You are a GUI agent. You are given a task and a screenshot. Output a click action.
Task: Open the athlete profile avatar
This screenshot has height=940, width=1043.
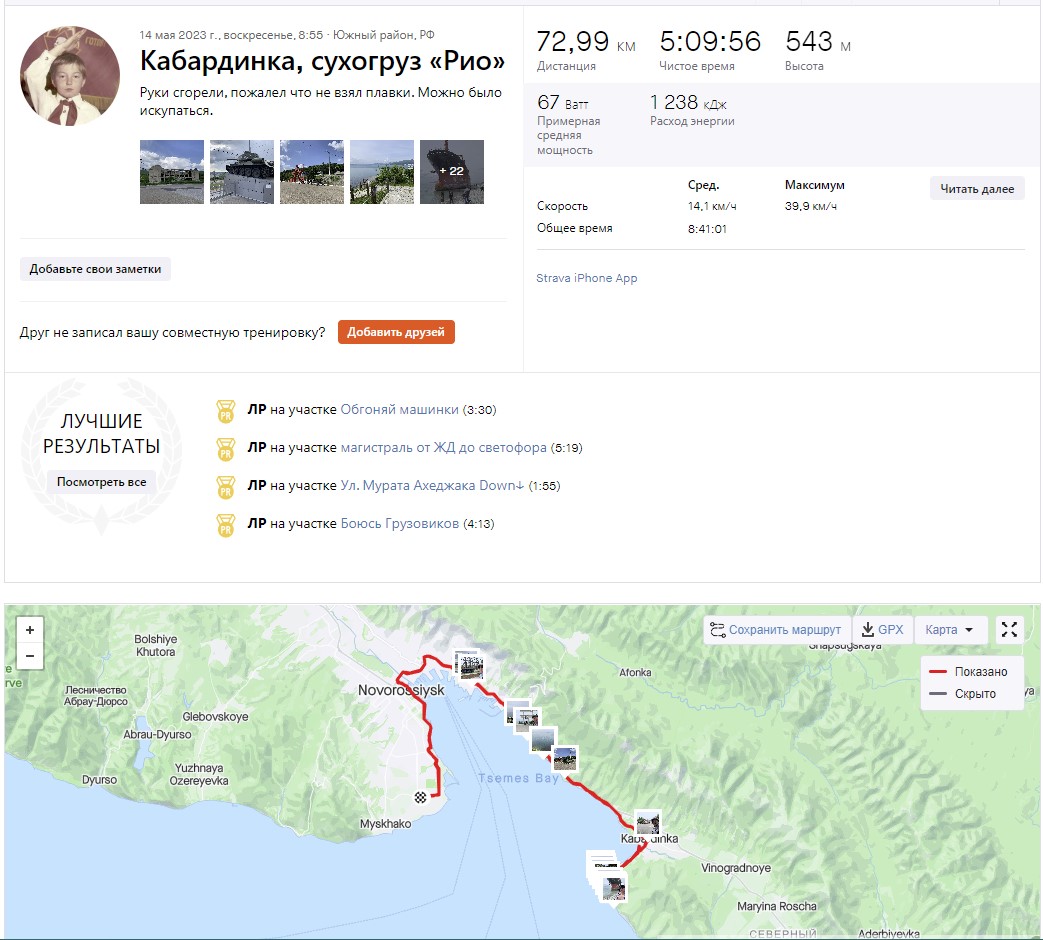click(70, 76)
